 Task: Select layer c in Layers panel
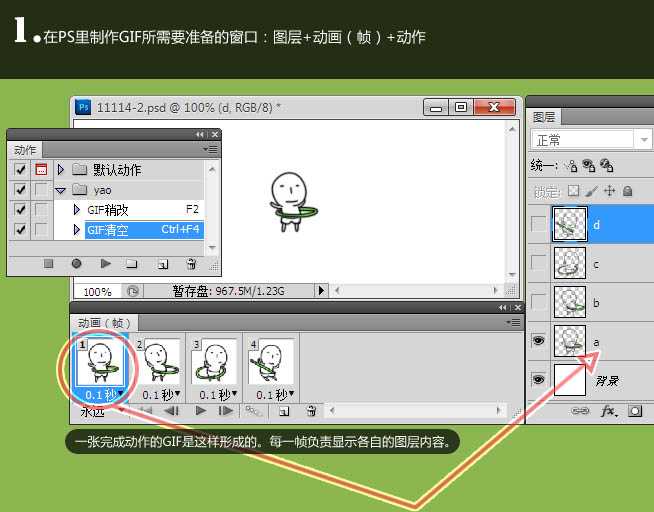(x=601, y=264)
